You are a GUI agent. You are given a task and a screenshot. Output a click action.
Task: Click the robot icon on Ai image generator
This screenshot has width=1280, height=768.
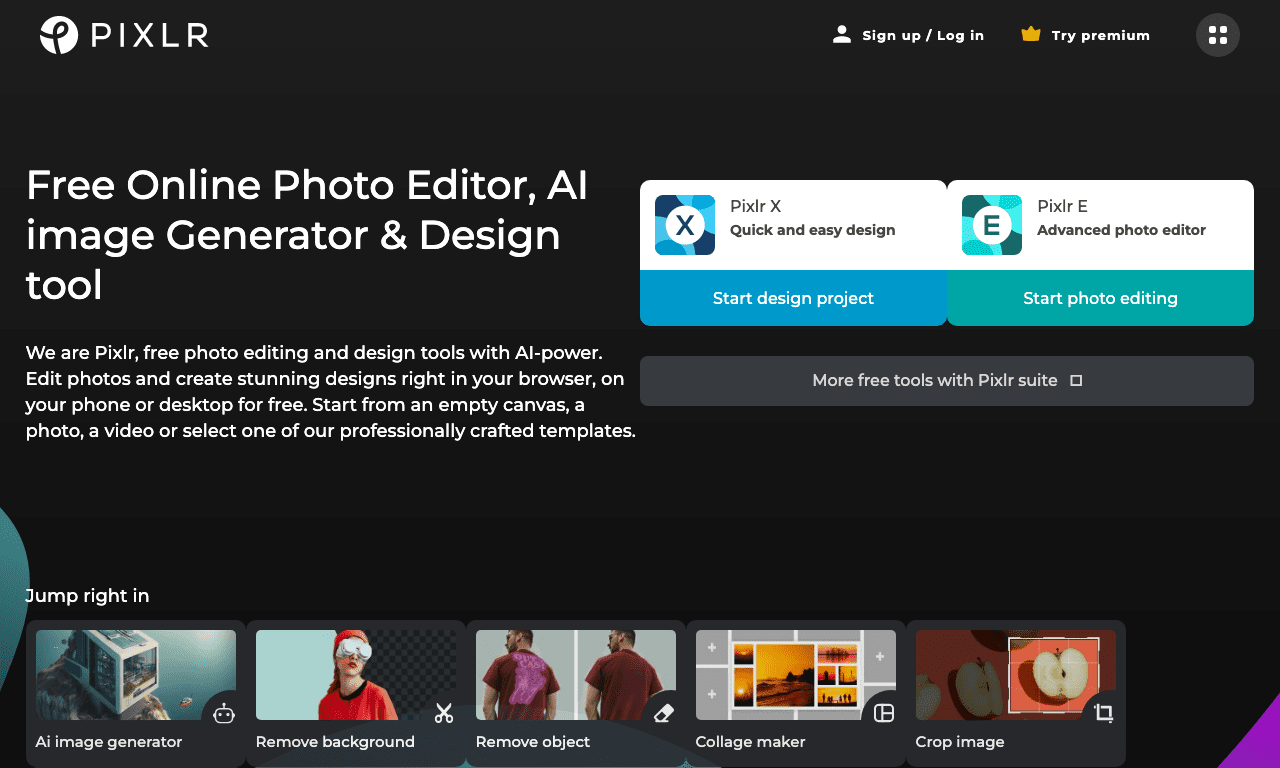click(x=224, y=713)
